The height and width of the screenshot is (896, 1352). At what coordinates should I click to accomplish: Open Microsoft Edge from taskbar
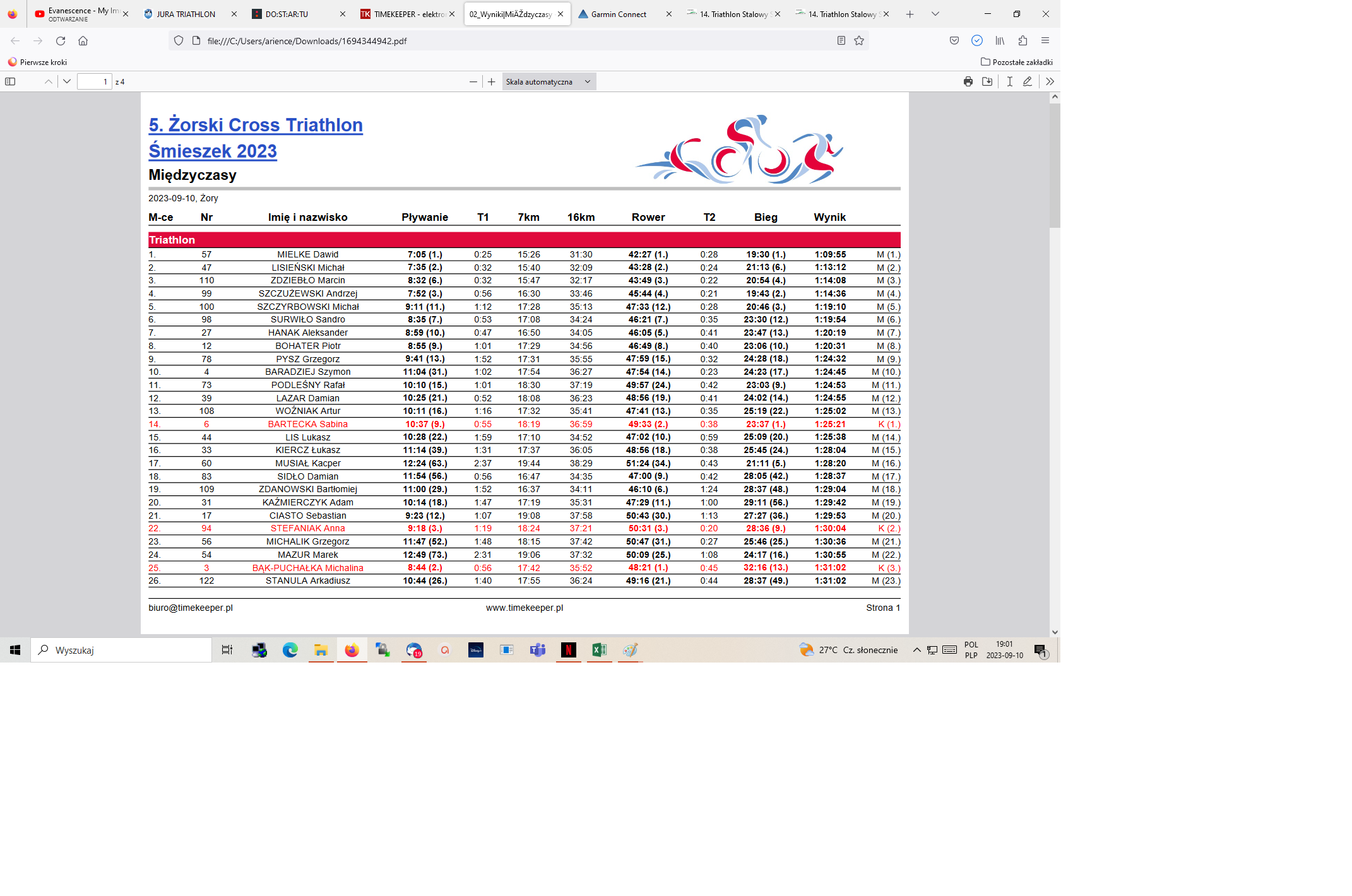coord(290,650)
